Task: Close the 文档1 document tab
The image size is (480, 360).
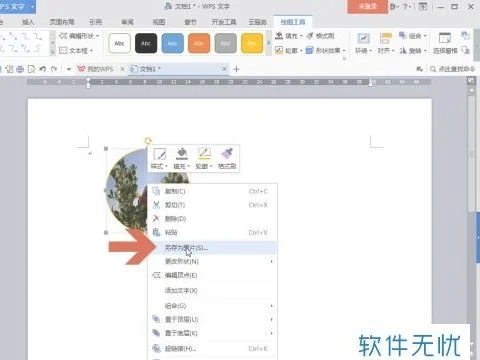Action: [224, 69]
